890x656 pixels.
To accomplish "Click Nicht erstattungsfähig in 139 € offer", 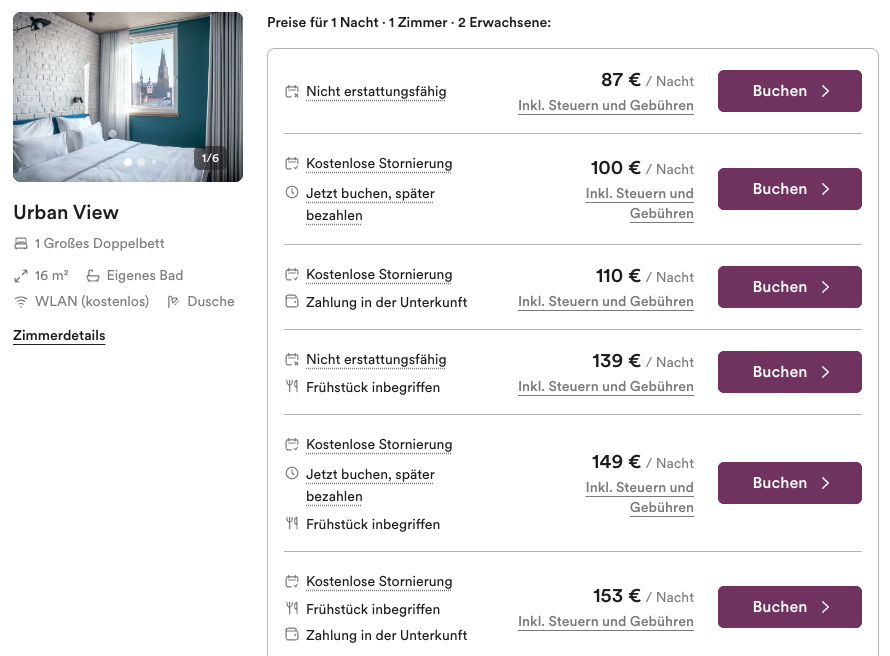I will coord(376,360).
